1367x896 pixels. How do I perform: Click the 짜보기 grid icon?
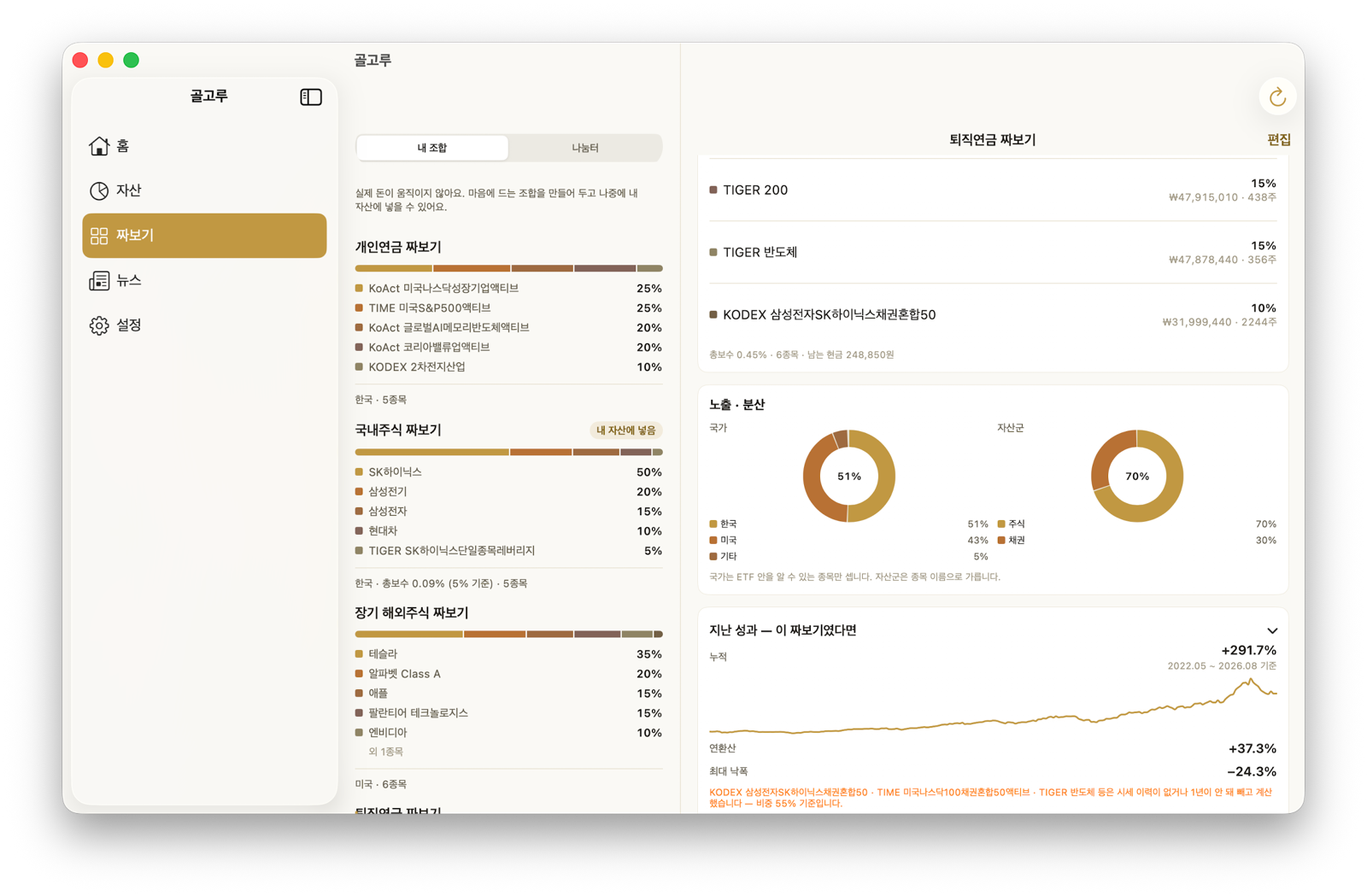point(99,235)
